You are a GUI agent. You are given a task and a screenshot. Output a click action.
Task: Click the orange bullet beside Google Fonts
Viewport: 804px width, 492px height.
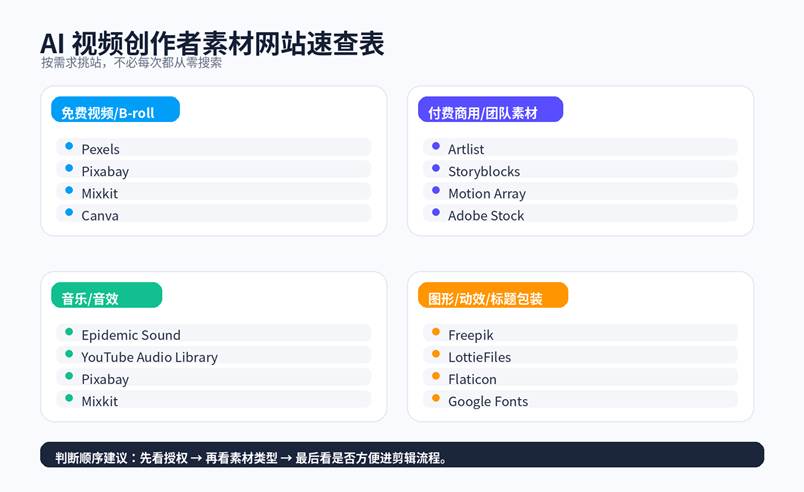[436, 399]
